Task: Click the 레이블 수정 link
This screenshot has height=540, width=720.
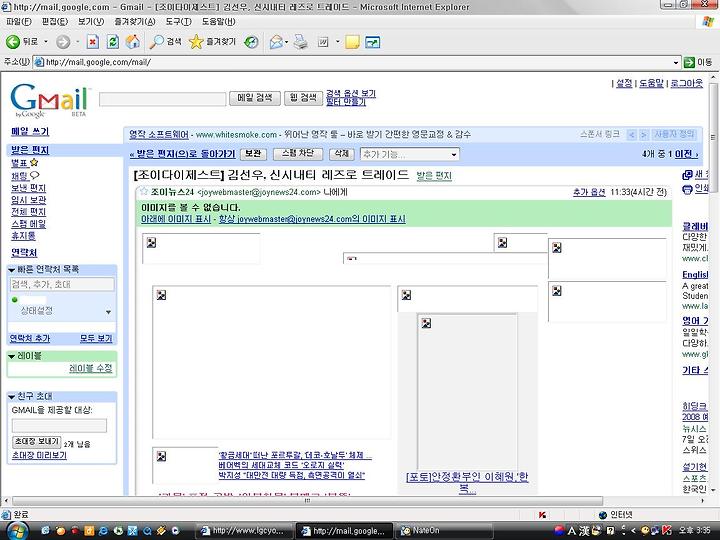Action: point(90,368)
